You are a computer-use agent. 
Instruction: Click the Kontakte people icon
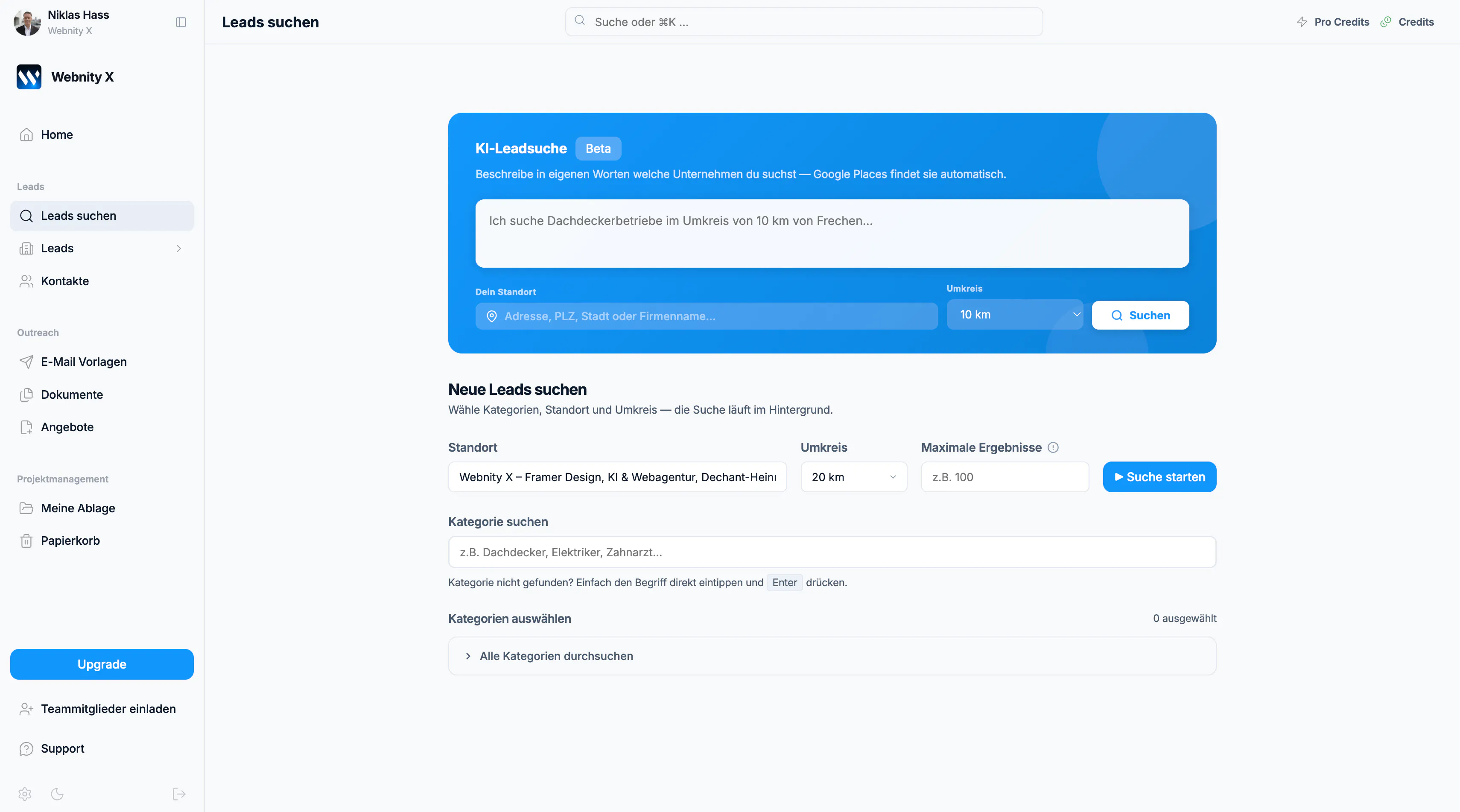[x=26, y=281]
